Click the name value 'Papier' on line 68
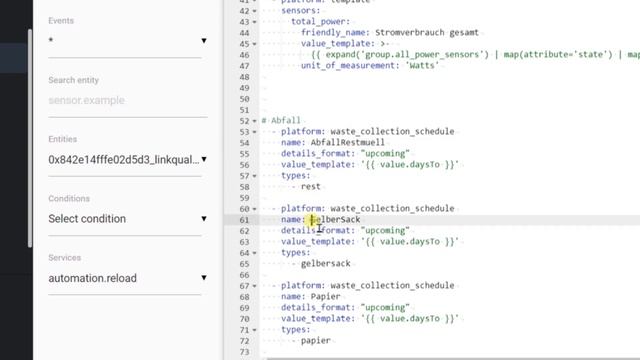 pyautogui.click(x=325, y=297)
